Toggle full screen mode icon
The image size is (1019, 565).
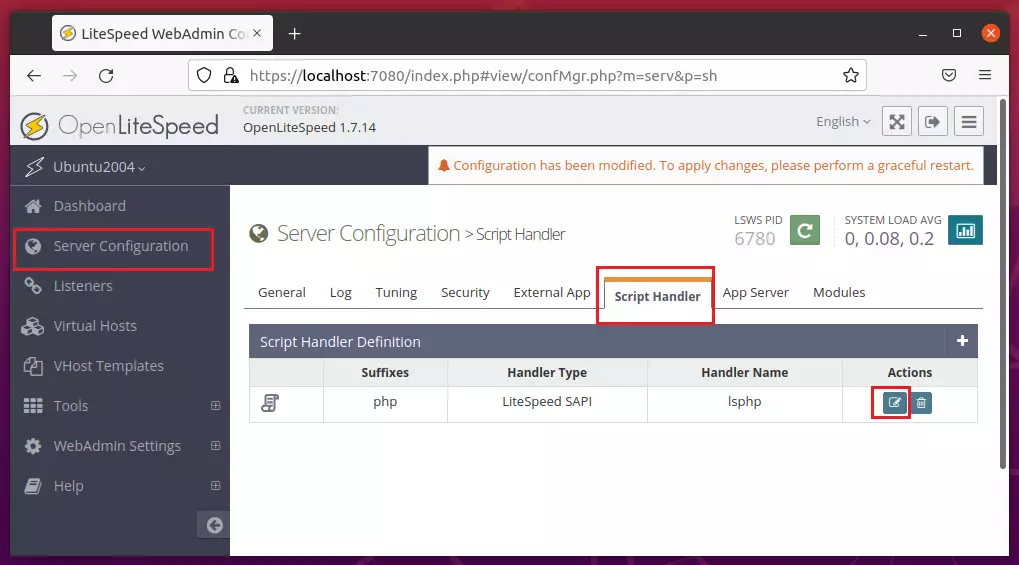coord(897,122)
